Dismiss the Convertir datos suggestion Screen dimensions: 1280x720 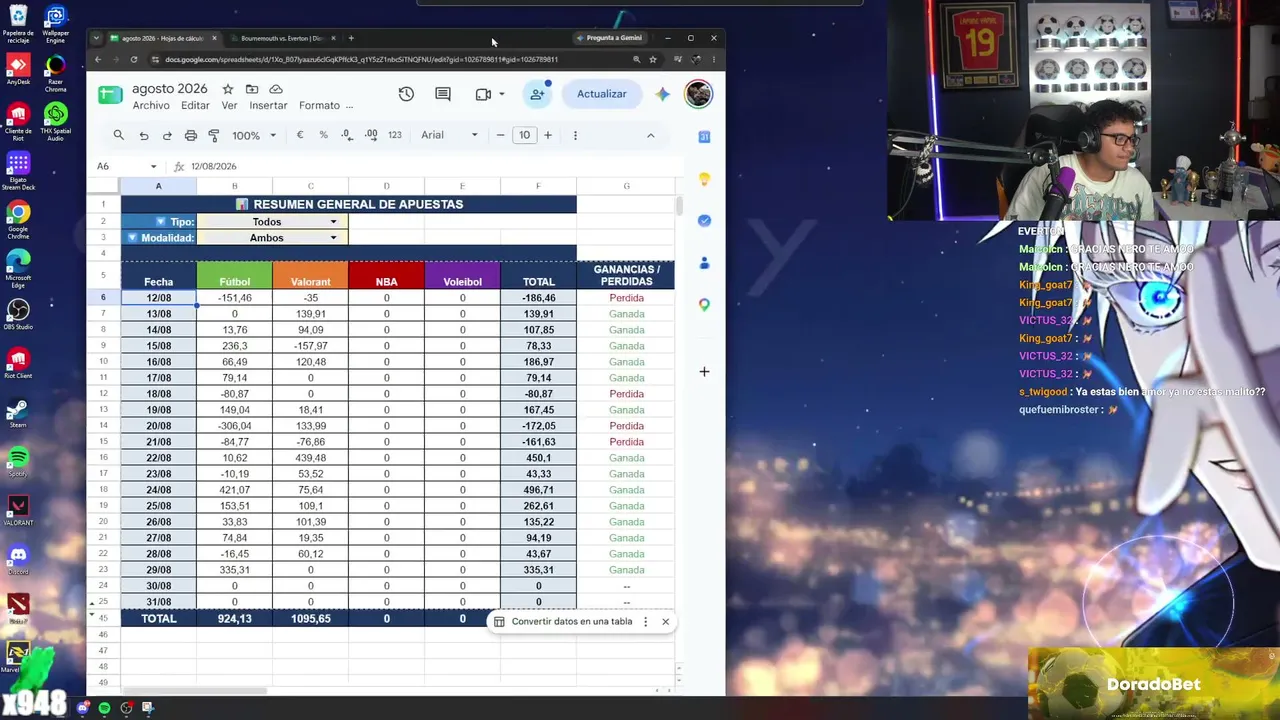click(x=665, y=622)
